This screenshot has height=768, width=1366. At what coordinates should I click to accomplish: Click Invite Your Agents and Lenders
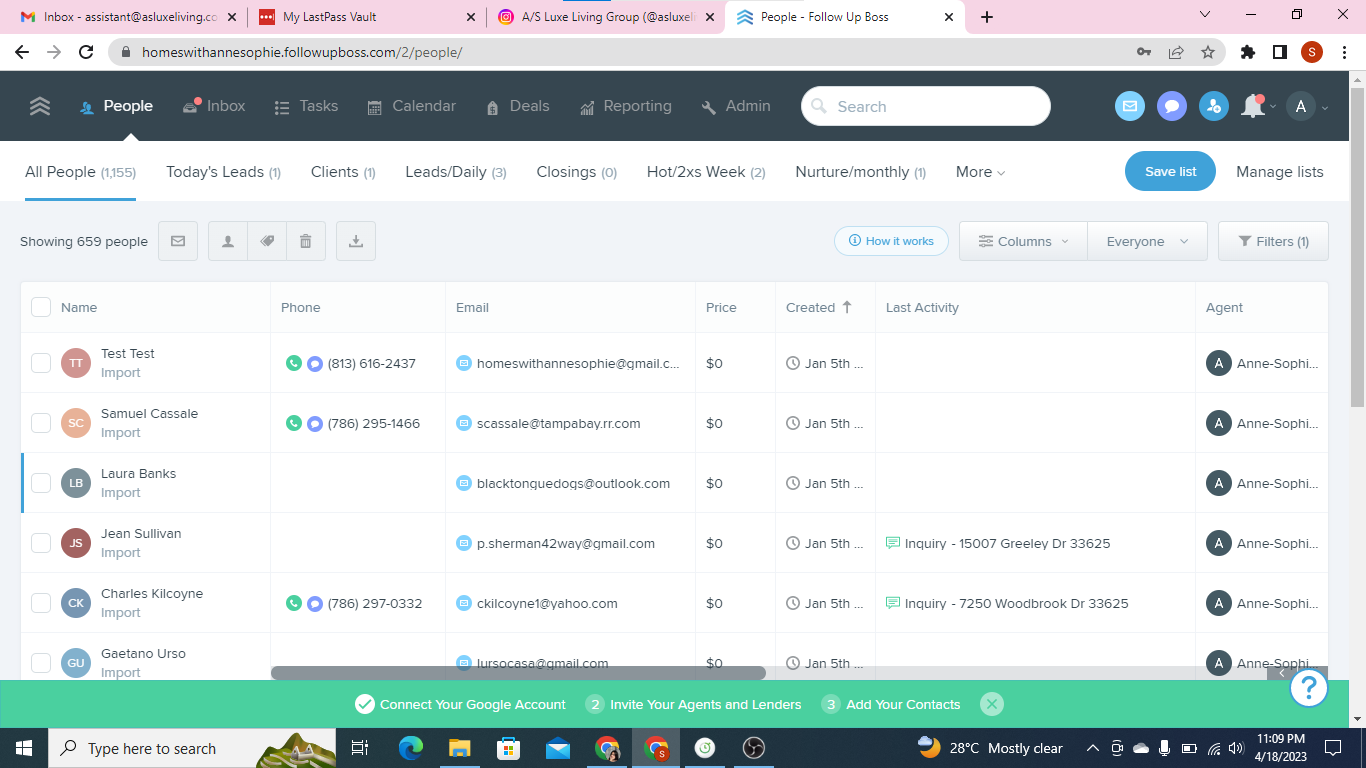694,704
